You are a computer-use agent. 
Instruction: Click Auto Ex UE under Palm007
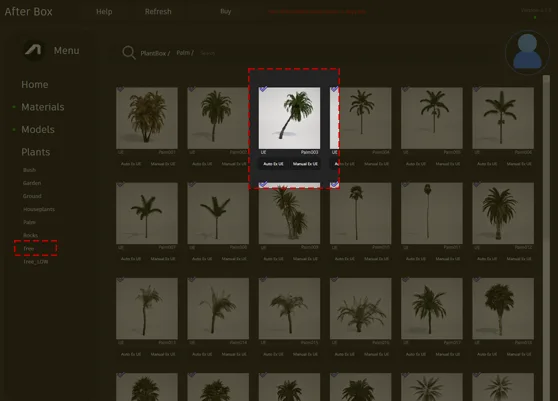[x=131, y=259]
